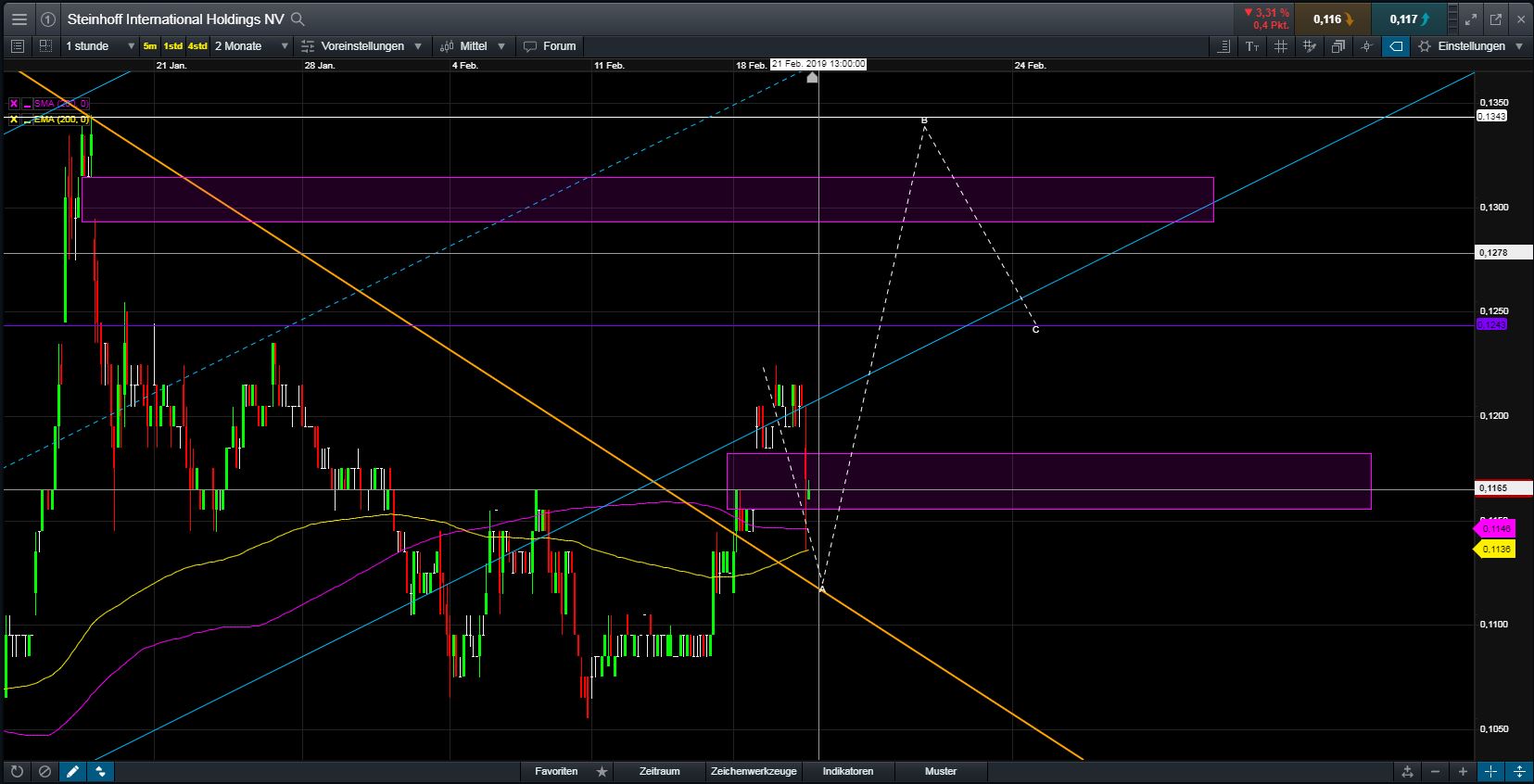Expand the Einstellungen dropdown arrow
The image size is (1534, 784).
[x=1518, y=46]
